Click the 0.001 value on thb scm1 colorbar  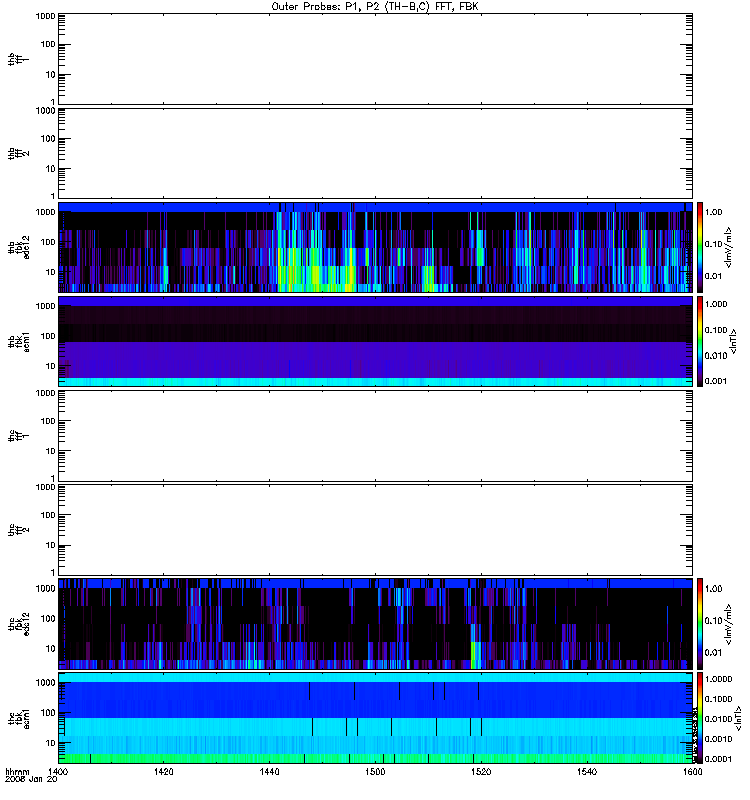pos(716,381)
